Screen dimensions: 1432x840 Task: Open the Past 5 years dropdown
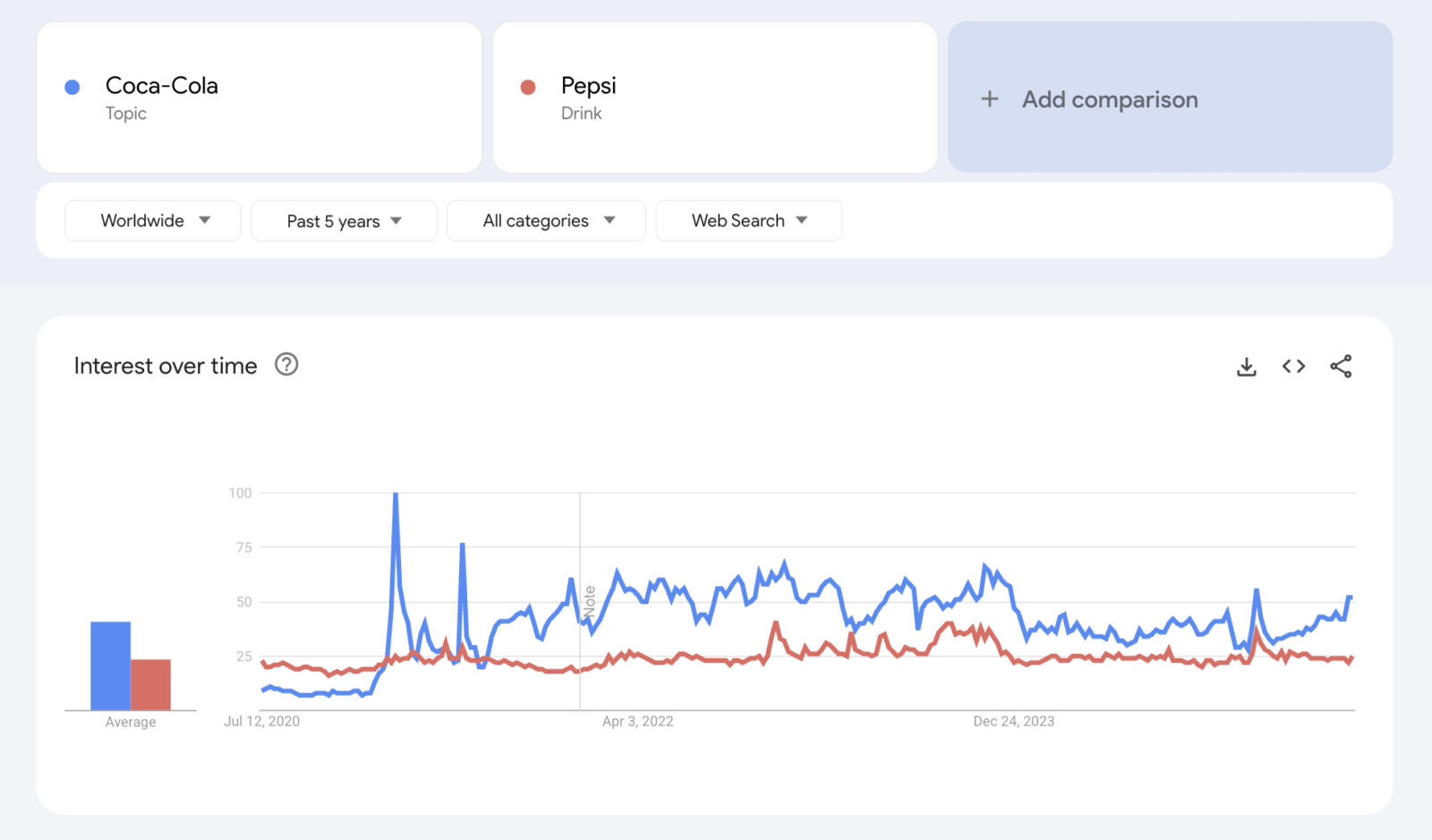pyautogui.click(x=344, y=221)
